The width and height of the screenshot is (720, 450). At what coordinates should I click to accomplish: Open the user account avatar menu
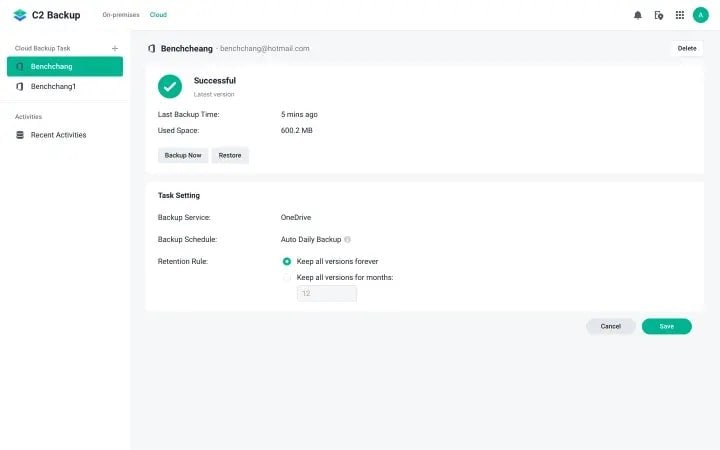tap(700, 15)
